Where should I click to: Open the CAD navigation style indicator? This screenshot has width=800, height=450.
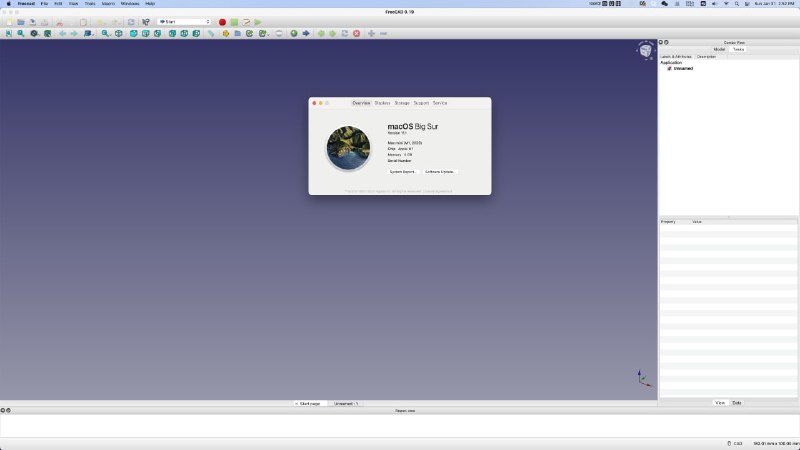click(735, 444)
